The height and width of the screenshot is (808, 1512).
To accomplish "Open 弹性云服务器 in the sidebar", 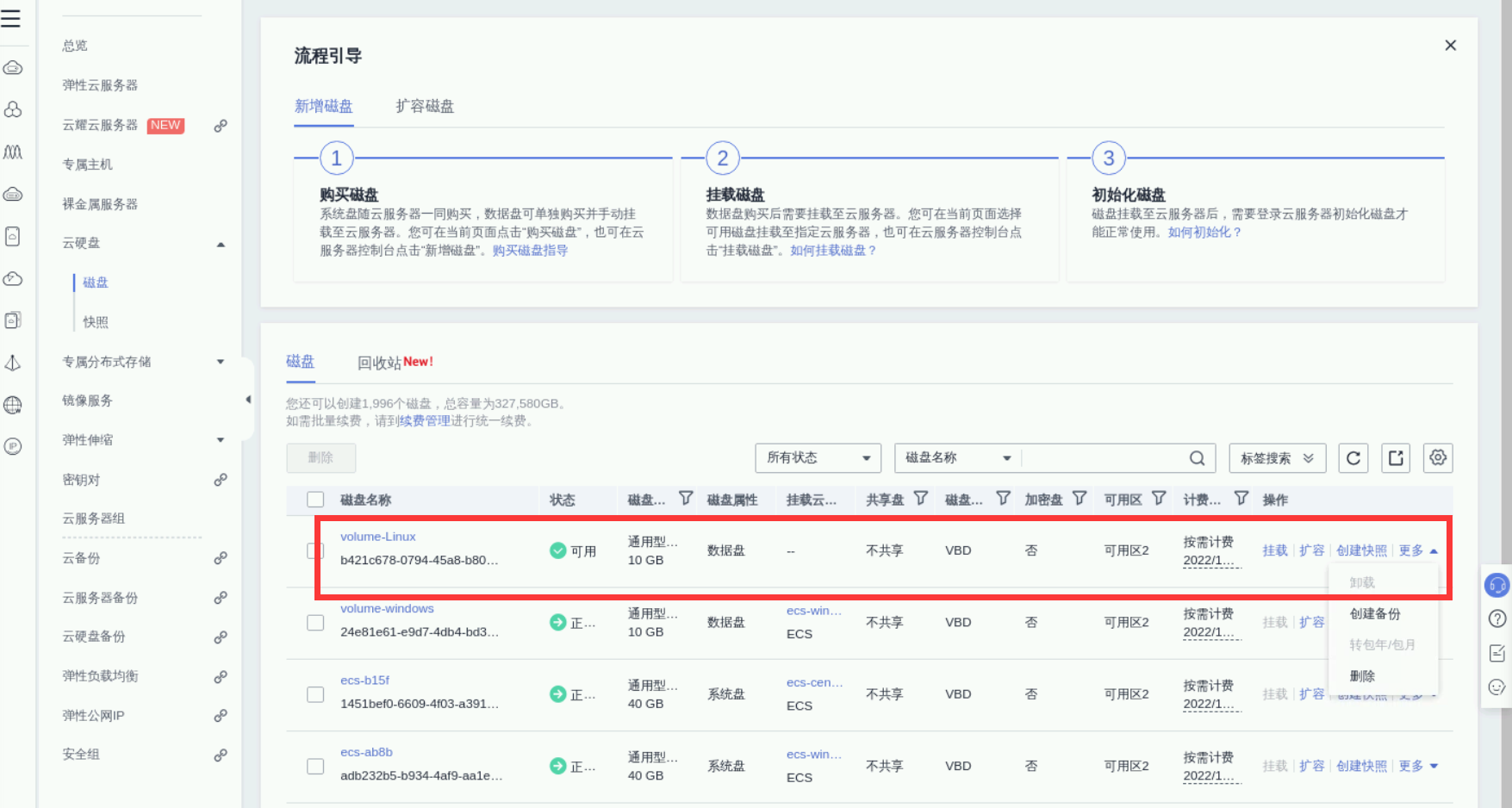I will [100, 85].
